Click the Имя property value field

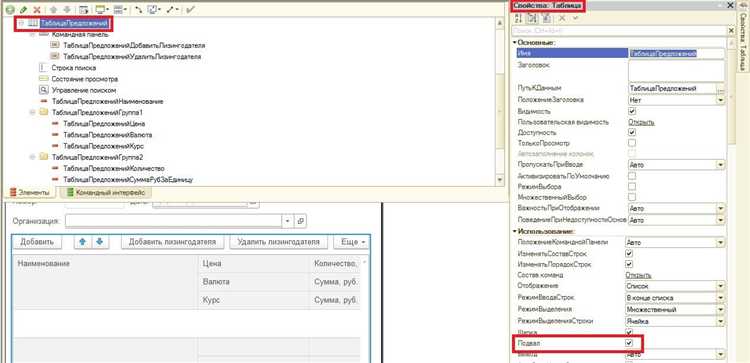click(x=676, y=54)
